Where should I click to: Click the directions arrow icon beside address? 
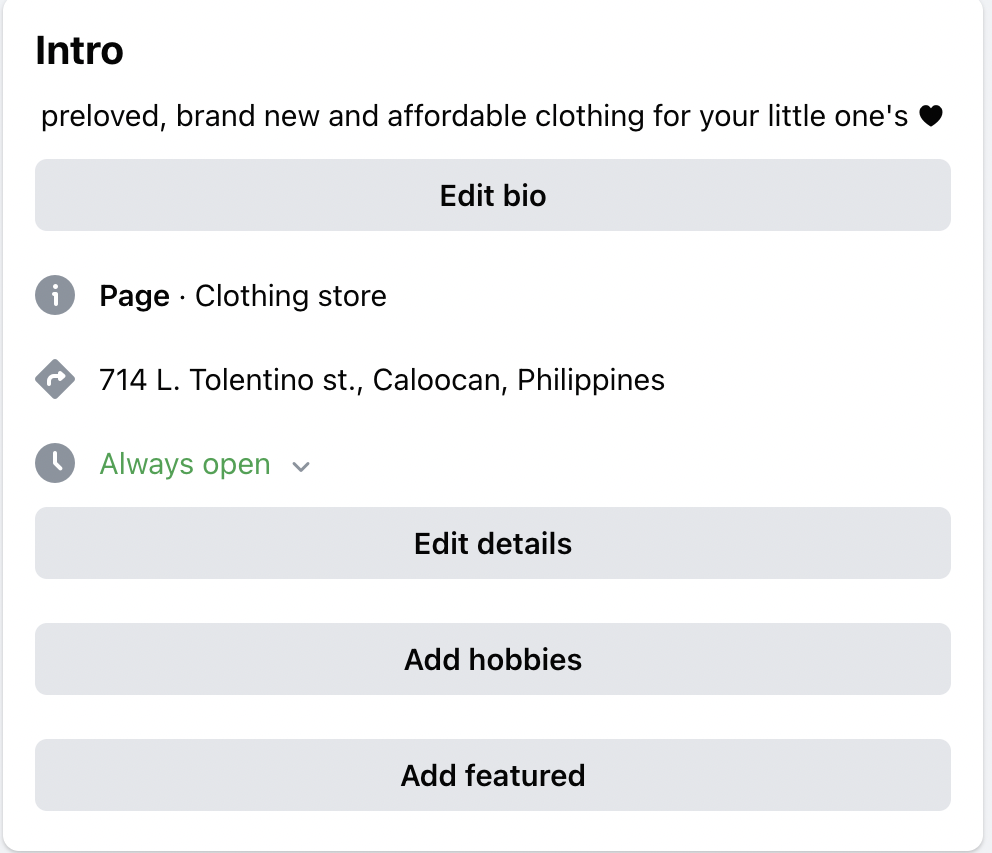(55, 380)
